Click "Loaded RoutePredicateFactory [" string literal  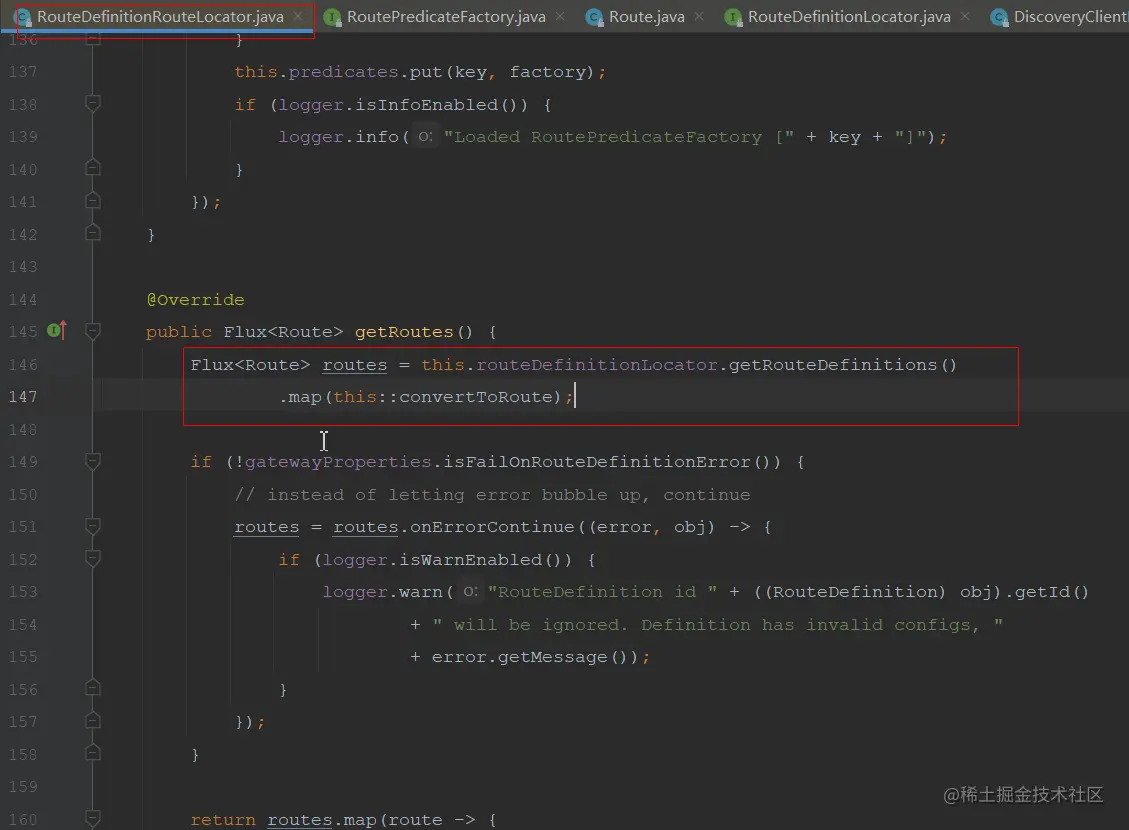(x=619, y=137)
